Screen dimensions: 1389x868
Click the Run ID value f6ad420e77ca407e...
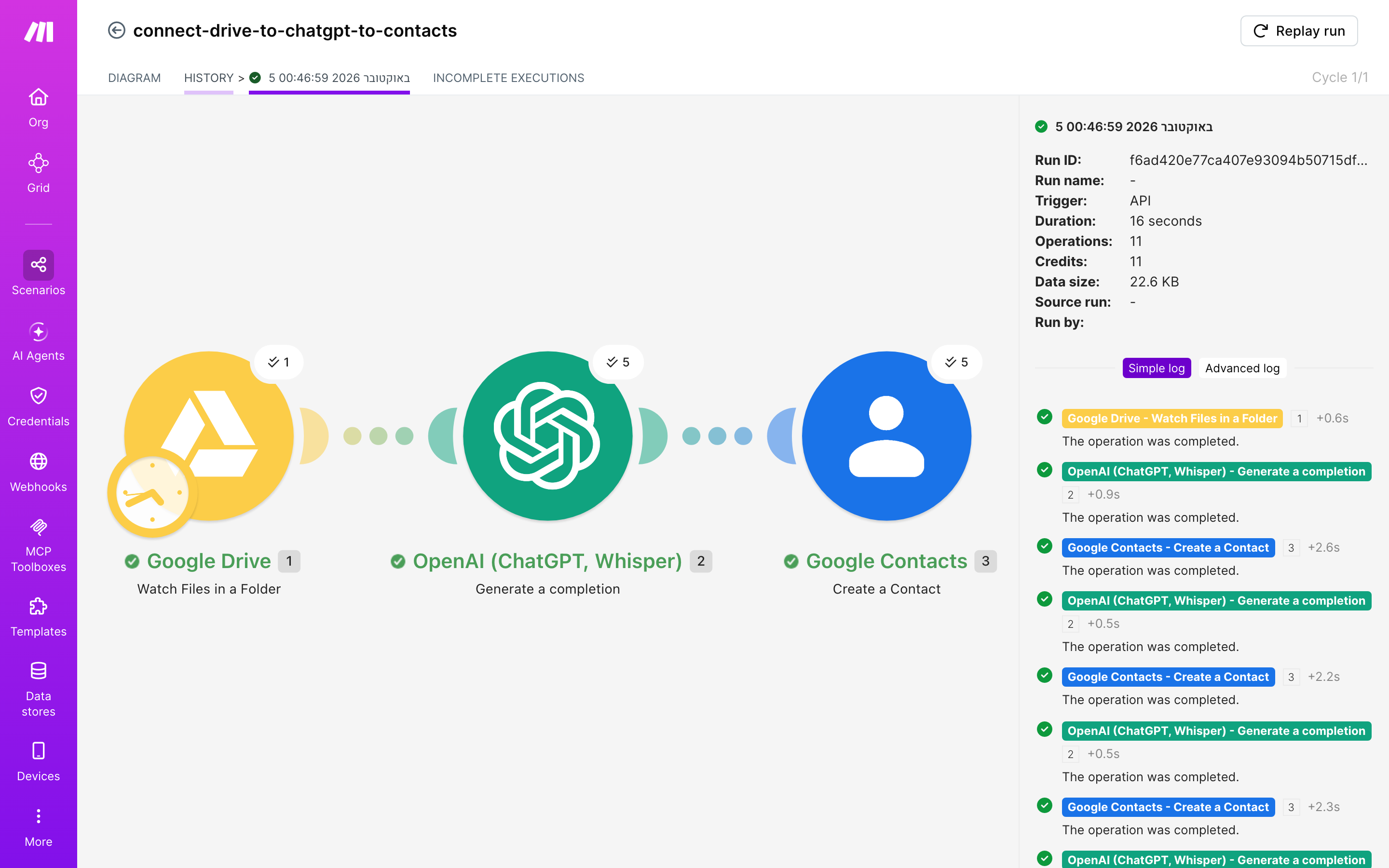(x=1248, y=160)
